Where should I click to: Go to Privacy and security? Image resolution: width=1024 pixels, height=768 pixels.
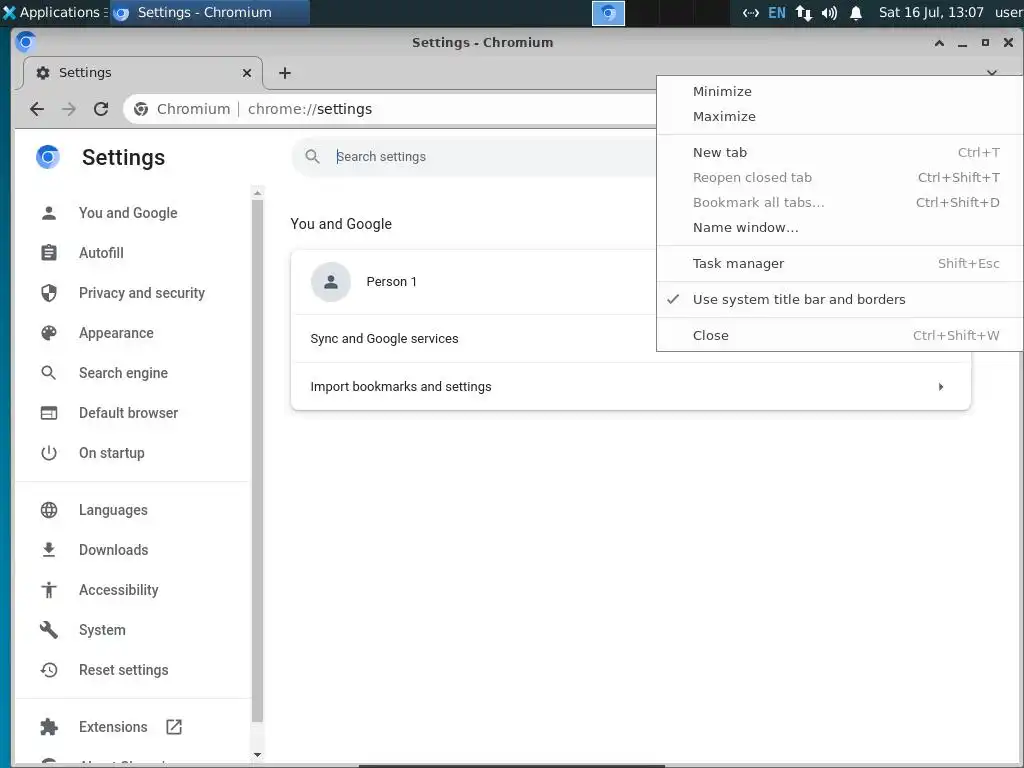(142, 293)
